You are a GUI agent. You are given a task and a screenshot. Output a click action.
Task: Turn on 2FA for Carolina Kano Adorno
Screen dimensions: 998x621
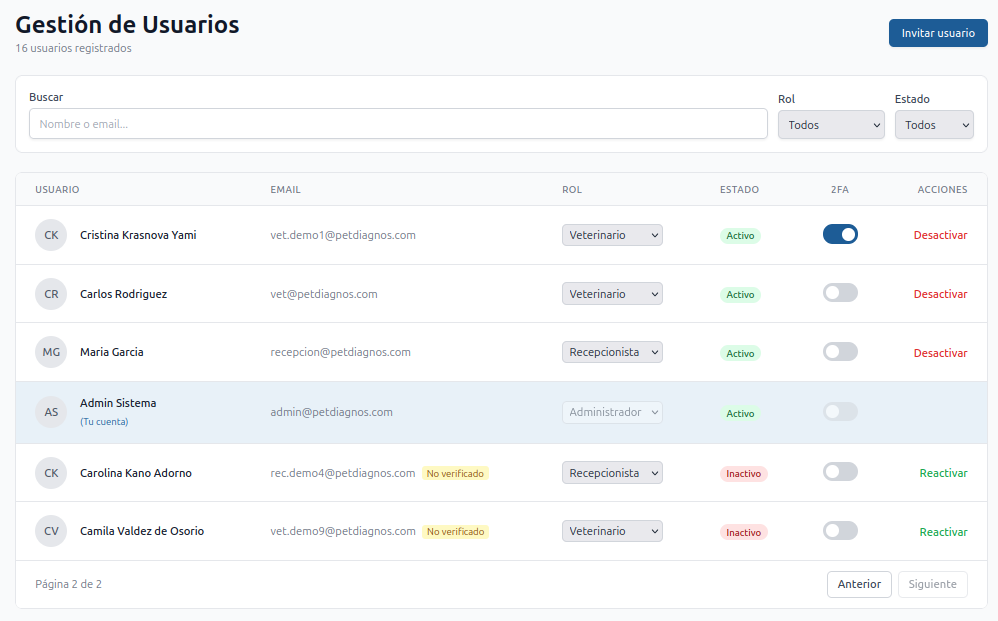tap(840, 471)
